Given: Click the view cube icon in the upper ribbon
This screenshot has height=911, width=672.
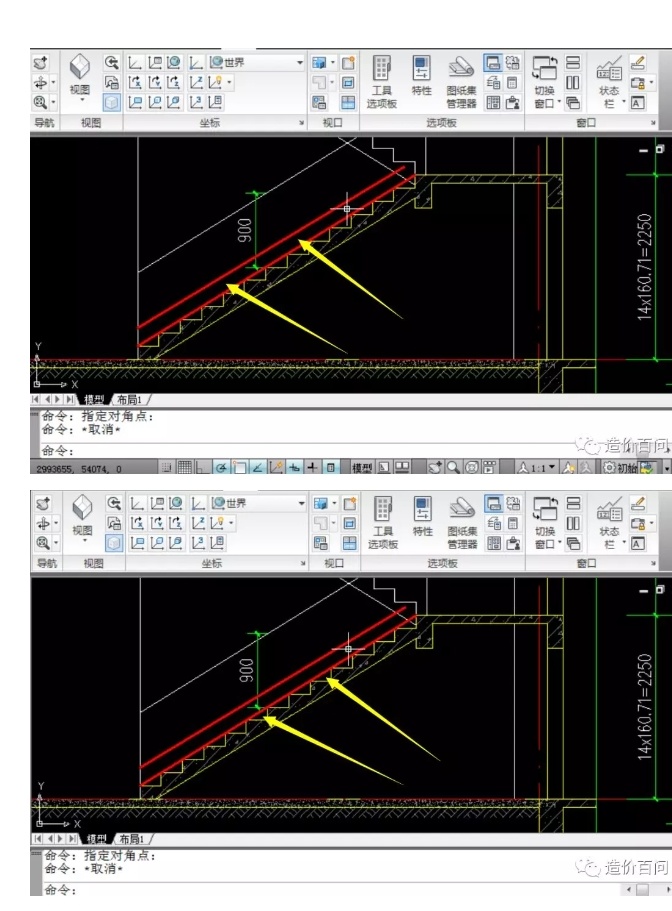Looking at the screenshot, I should (81, 66).
